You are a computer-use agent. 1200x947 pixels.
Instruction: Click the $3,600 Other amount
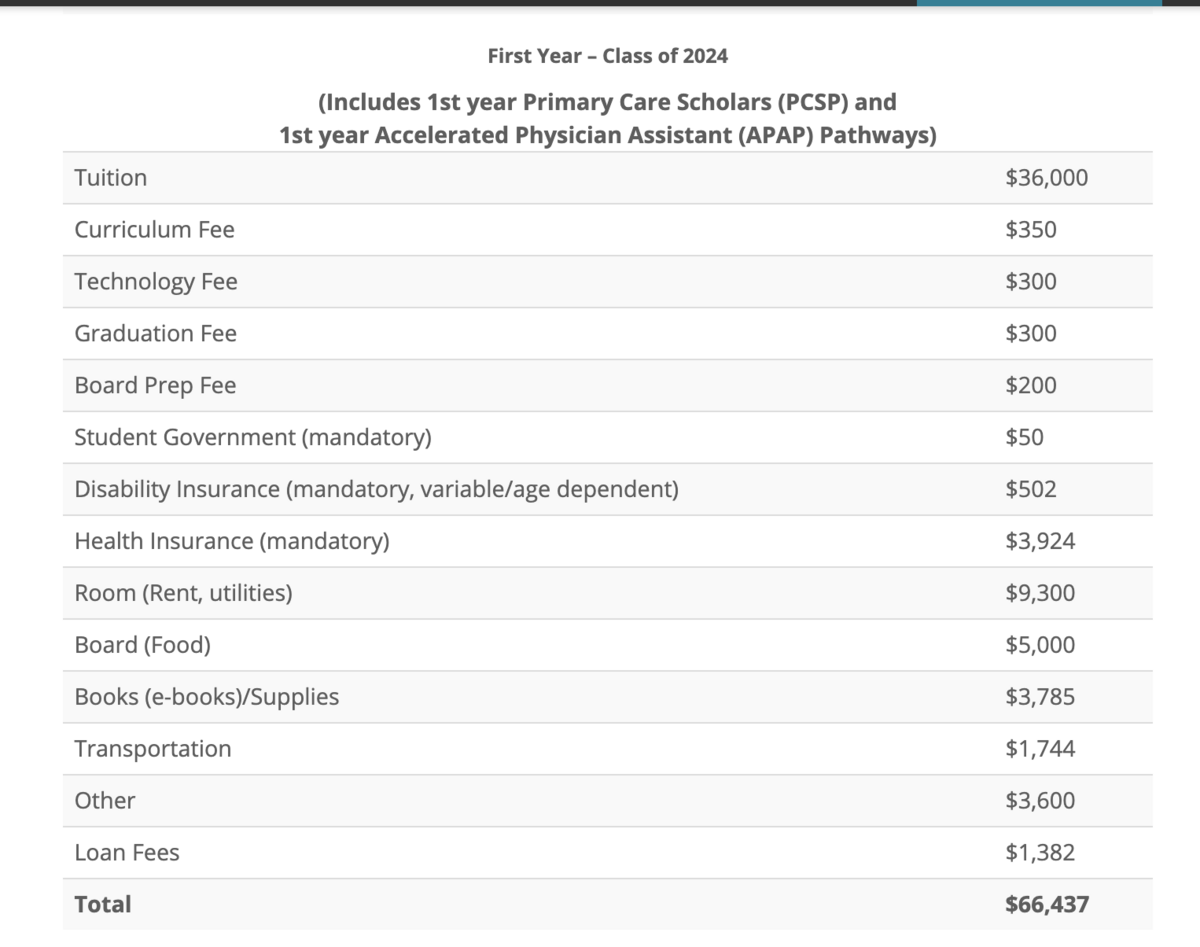1040,801
